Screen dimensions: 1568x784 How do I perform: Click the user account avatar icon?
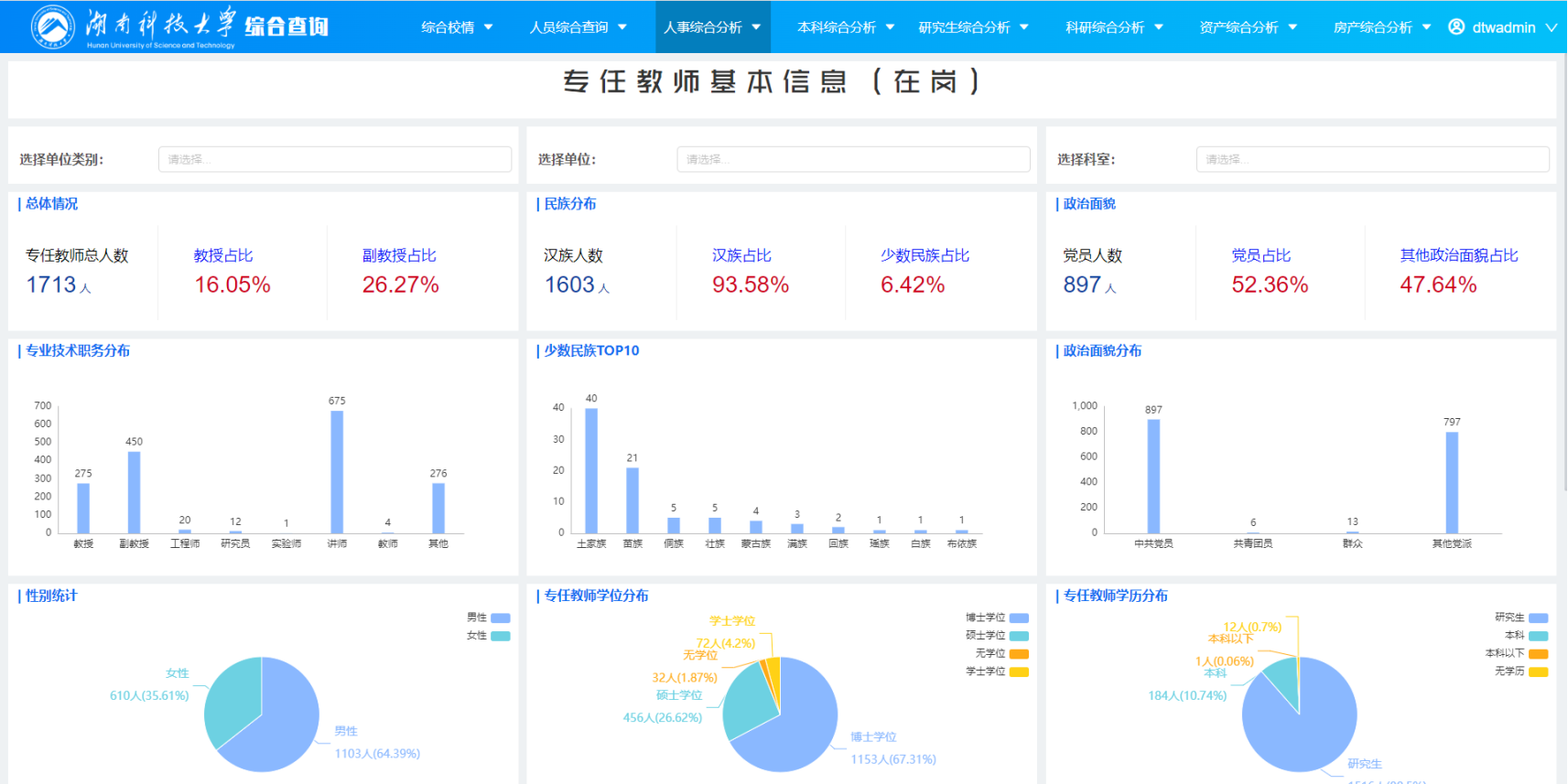click(x=1455, y=27)
